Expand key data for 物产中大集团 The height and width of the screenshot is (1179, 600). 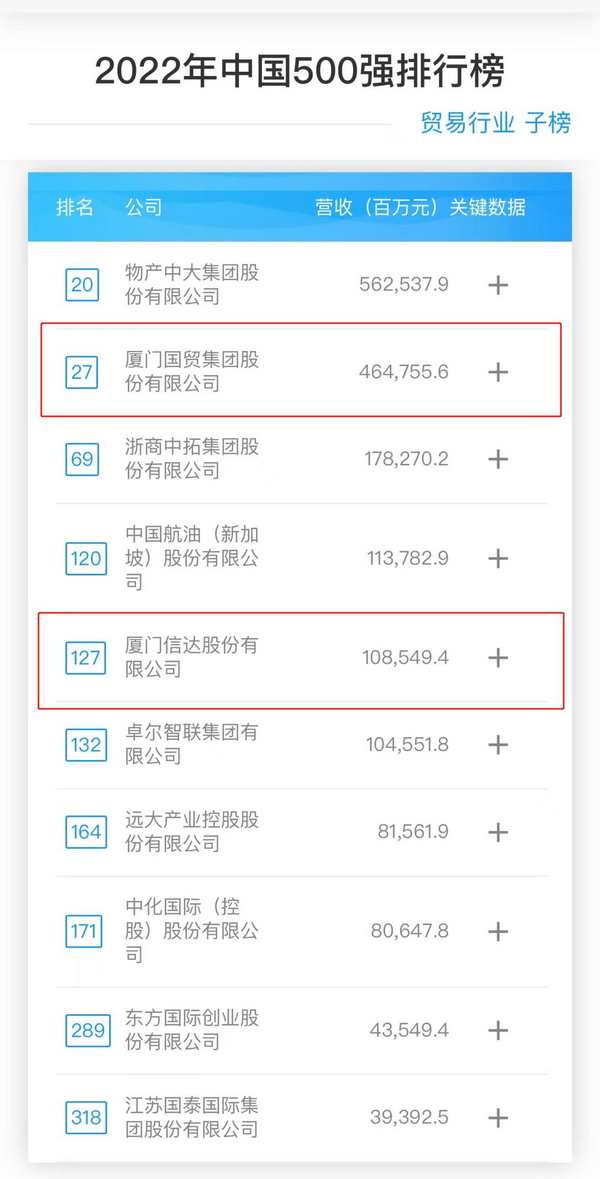[x=497, y=285]
